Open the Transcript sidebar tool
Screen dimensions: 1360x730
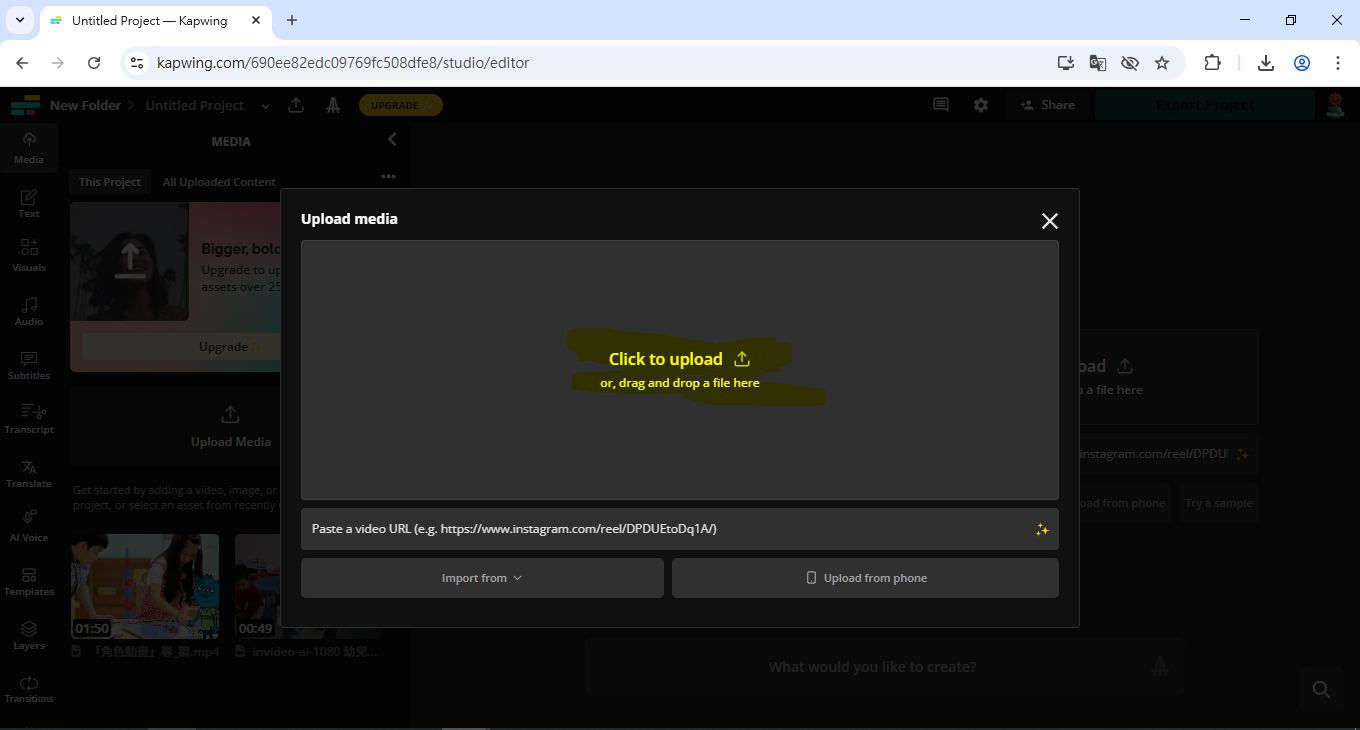(29, 419)
